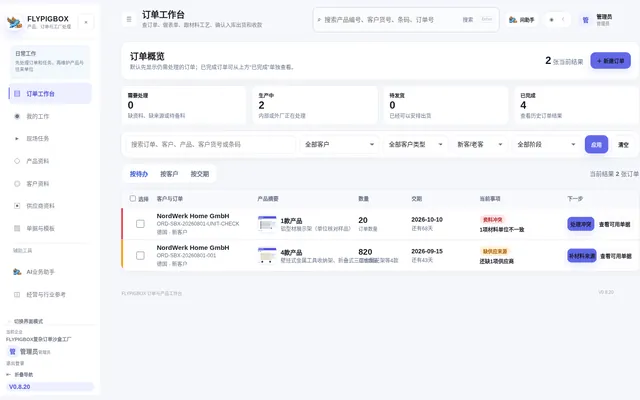640x400 pixels.
Task: Click the small button beside FLYPIGBOX title
Action: [86, 22]
